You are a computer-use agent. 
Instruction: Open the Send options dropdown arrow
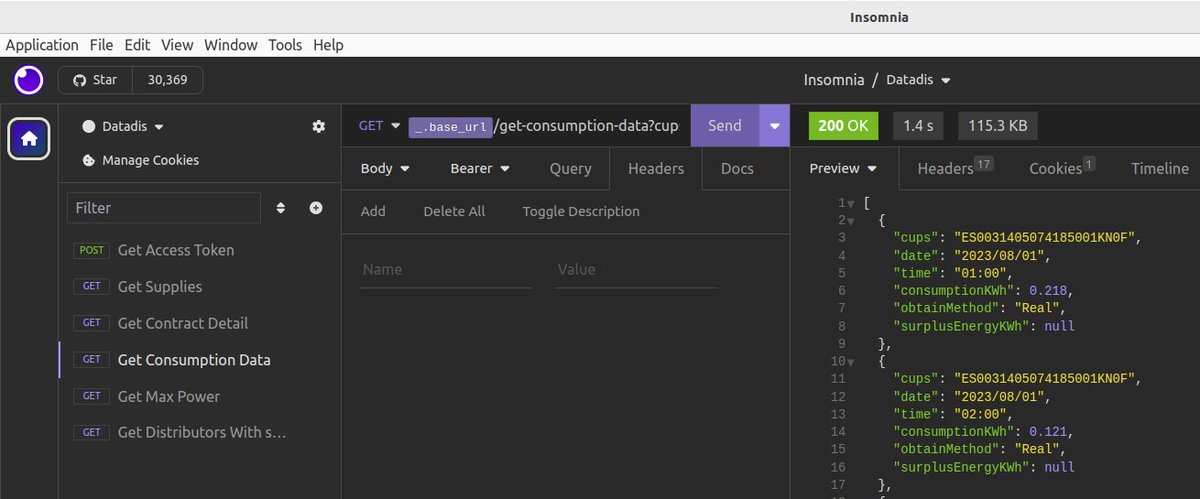774,126
